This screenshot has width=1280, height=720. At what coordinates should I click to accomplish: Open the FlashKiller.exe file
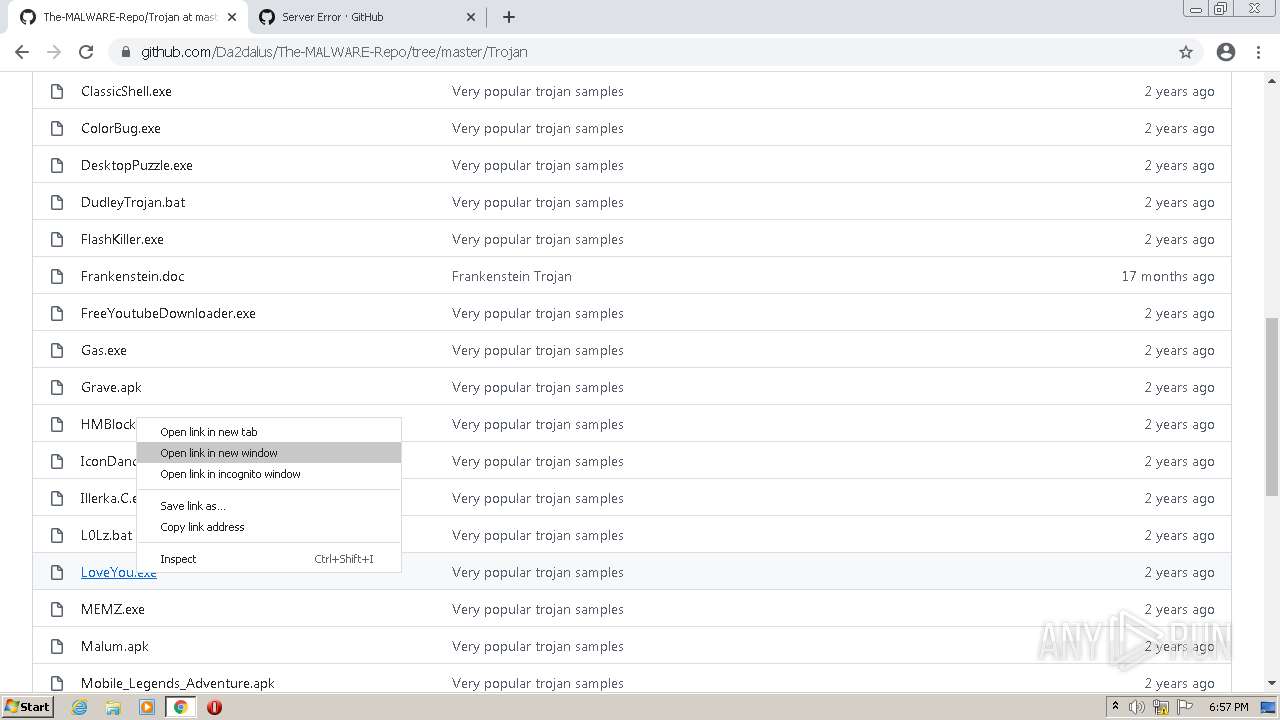coord(122,239)
